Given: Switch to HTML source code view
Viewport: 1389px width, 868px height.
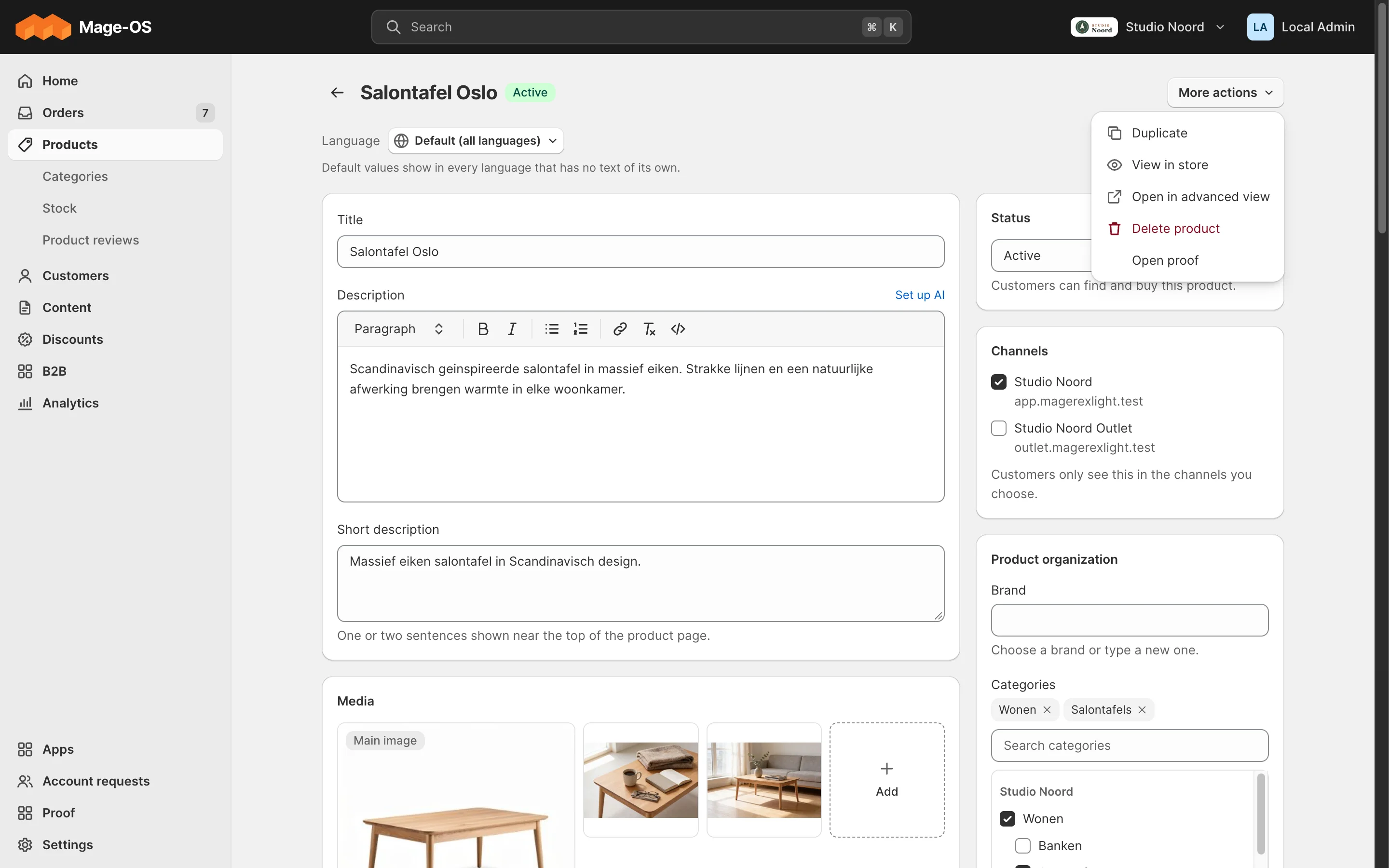Looking at the screenshot, I should (678, 329).
